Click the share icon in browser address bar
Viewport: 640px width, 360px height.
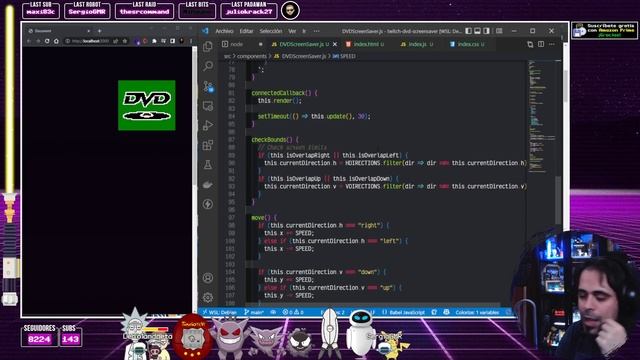[116, 41]
